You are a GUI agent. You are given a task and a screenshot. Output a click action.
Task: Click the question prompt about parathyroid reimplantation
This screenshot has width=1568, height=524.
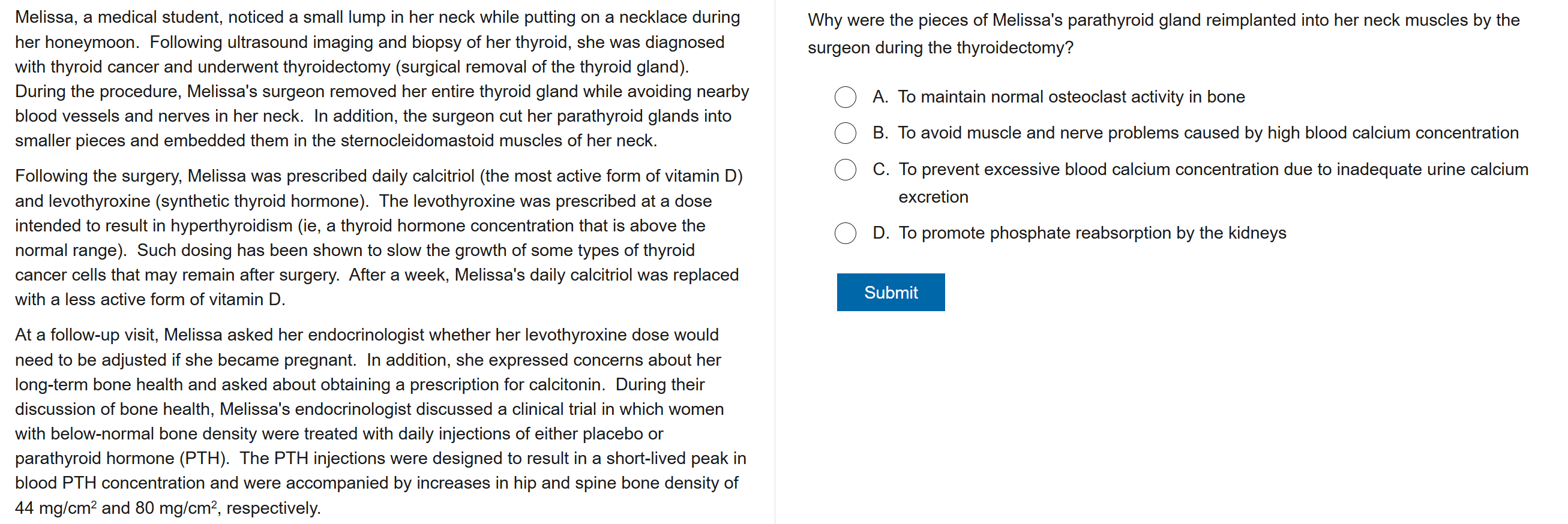1162,34
